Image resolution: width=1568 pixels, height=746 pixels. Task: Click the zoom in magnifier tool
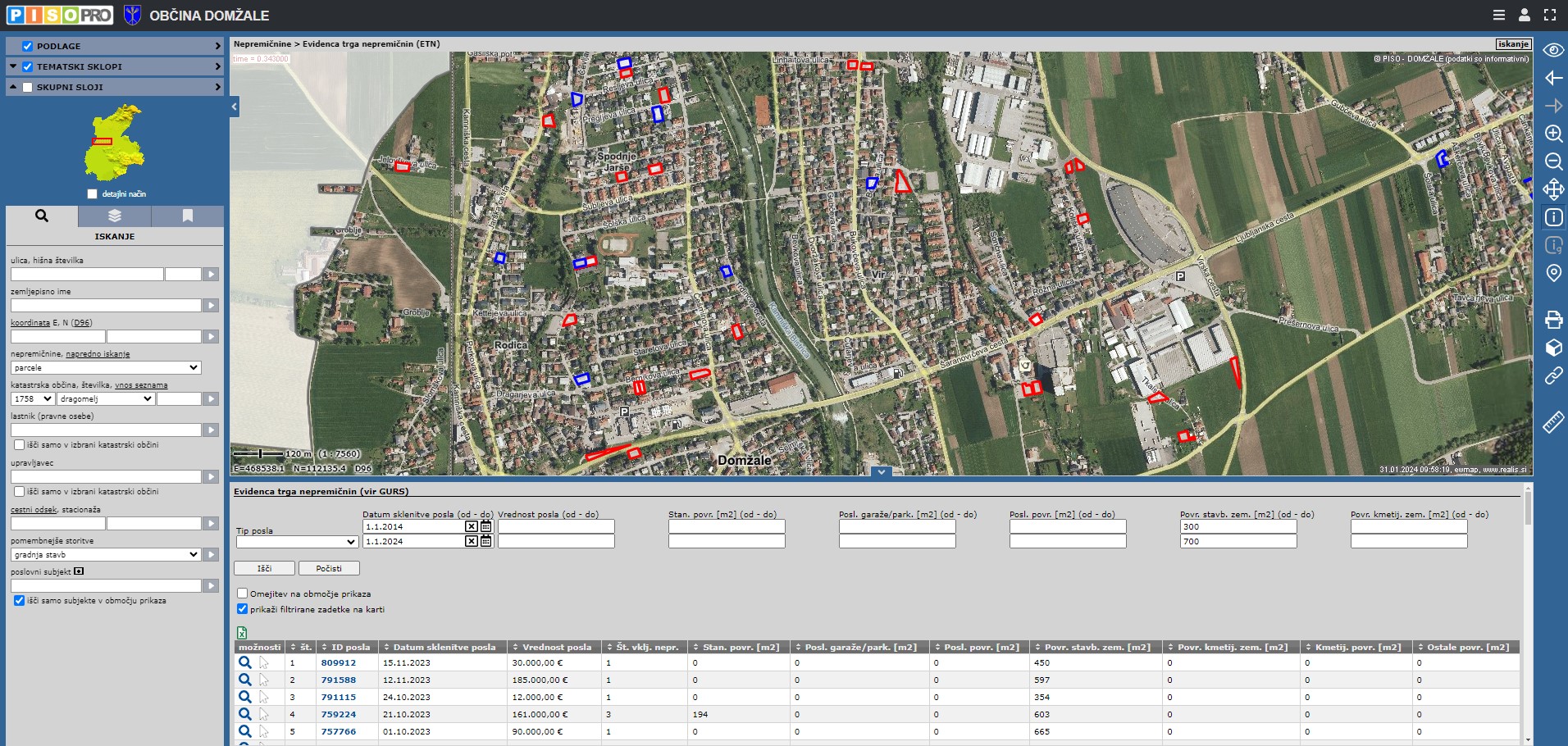pos(1553,134)
